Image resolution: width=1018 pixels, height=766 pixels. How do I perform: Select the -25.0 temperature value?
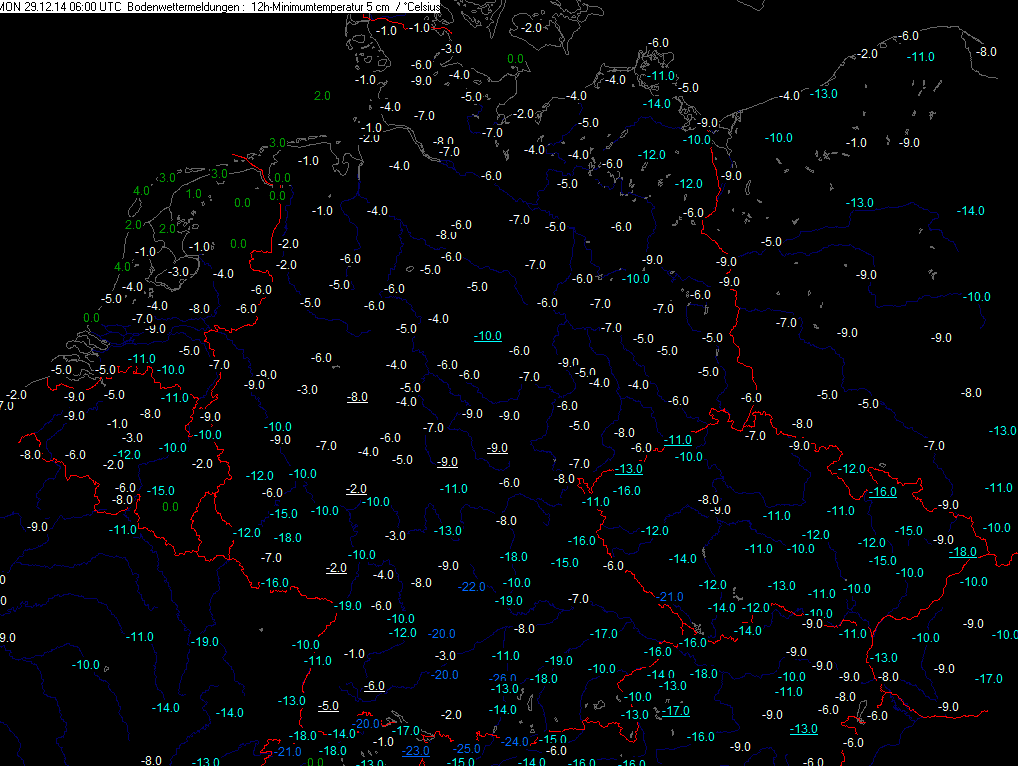click(x=468, y=749)
